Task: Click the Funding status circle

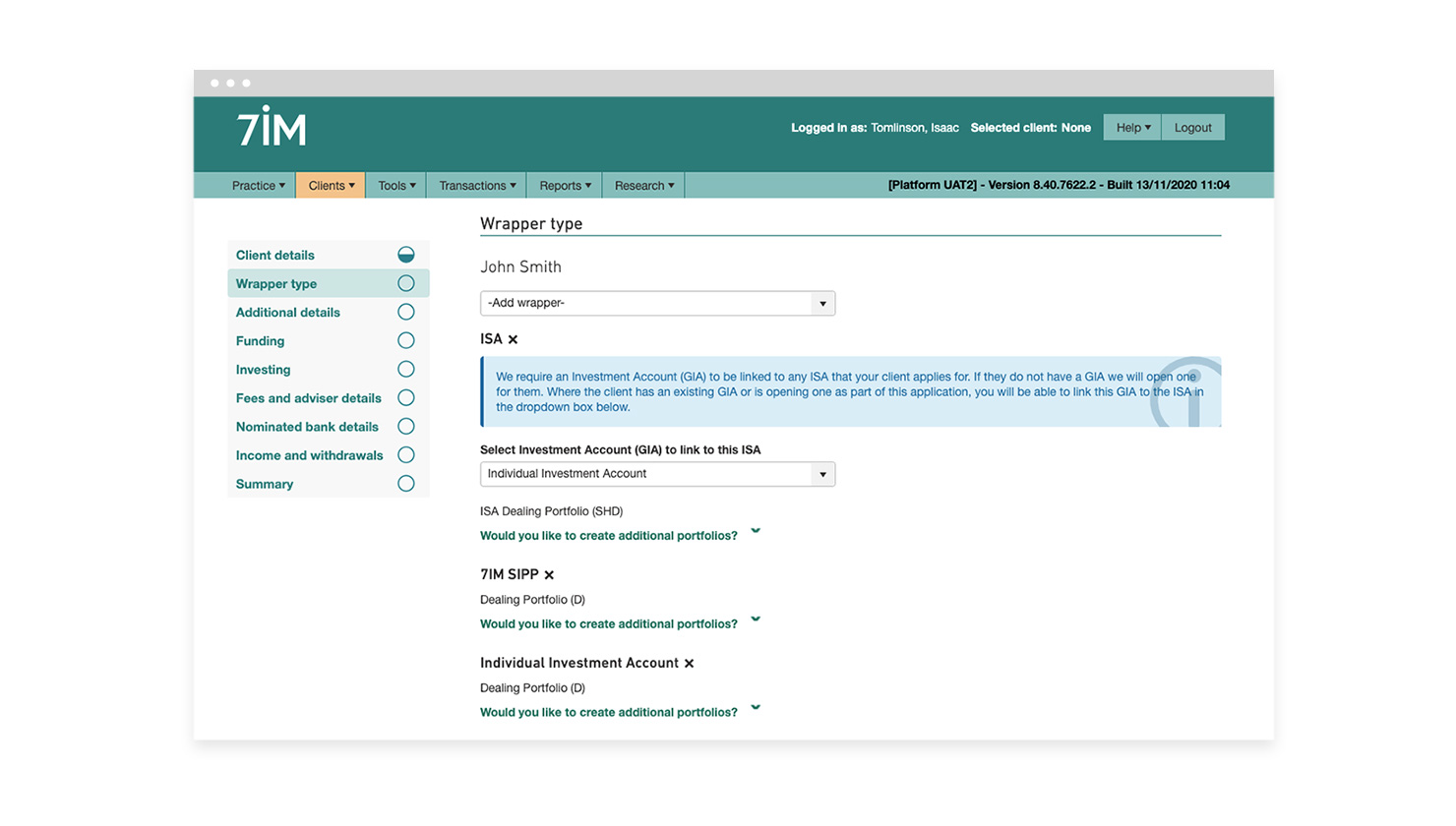Action: (406, 340)
